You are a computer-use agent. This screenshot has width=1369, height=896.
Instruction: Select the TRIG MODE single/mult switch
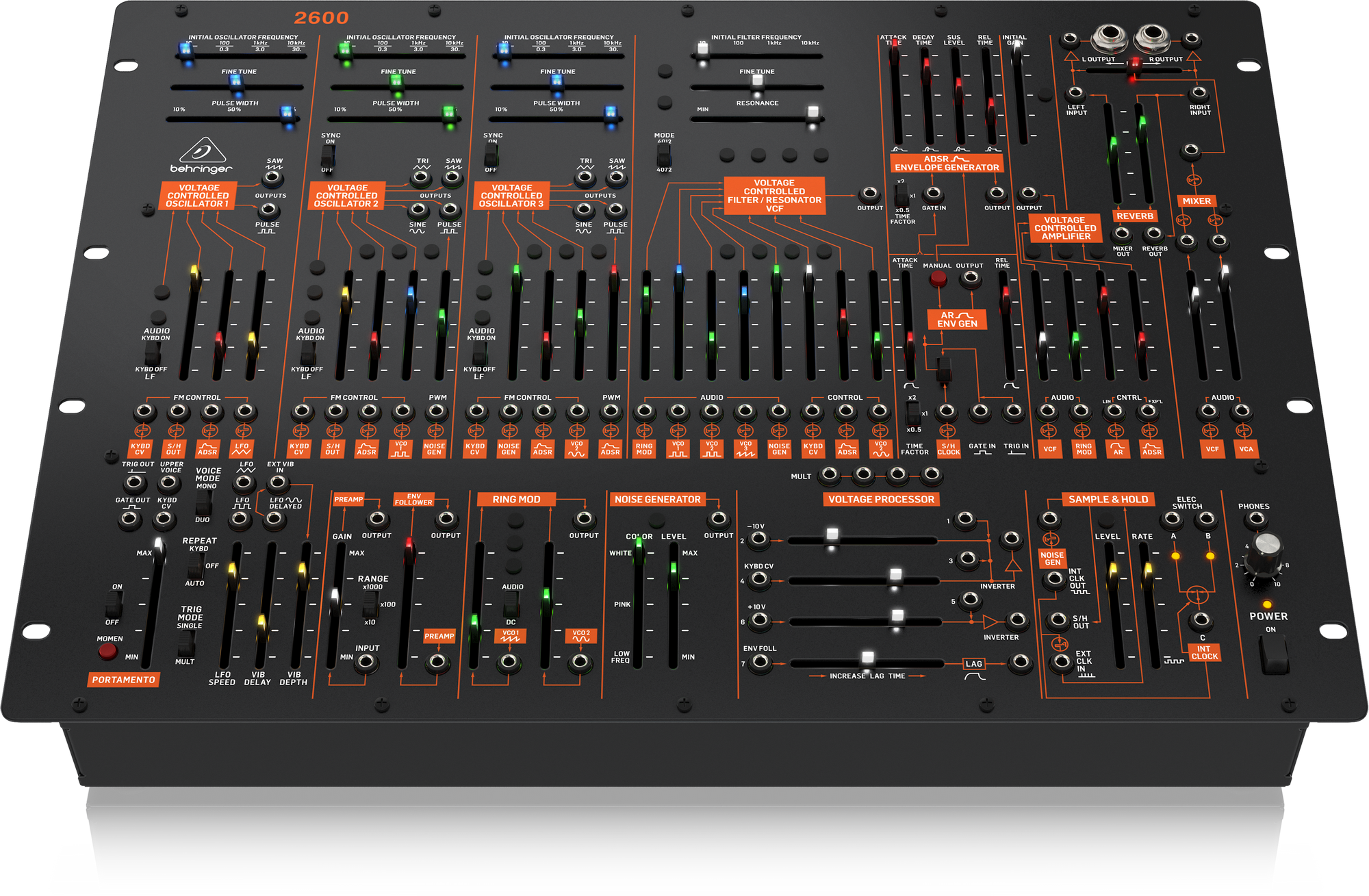[x=186, y=643]
